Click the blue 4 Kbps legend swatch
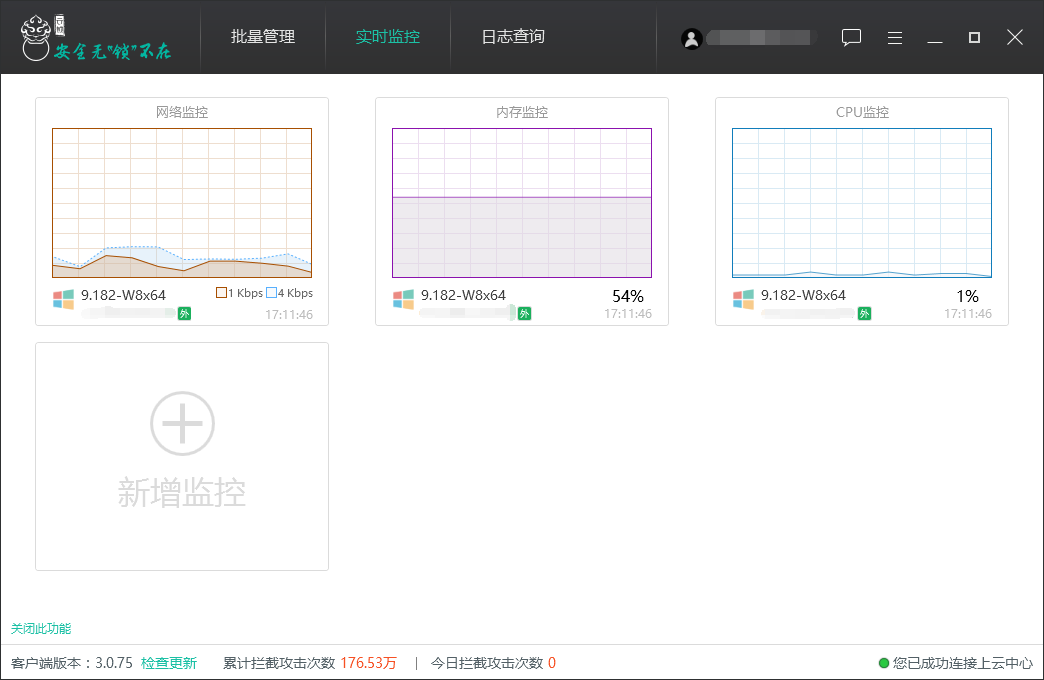 click(x=271, y=293)
